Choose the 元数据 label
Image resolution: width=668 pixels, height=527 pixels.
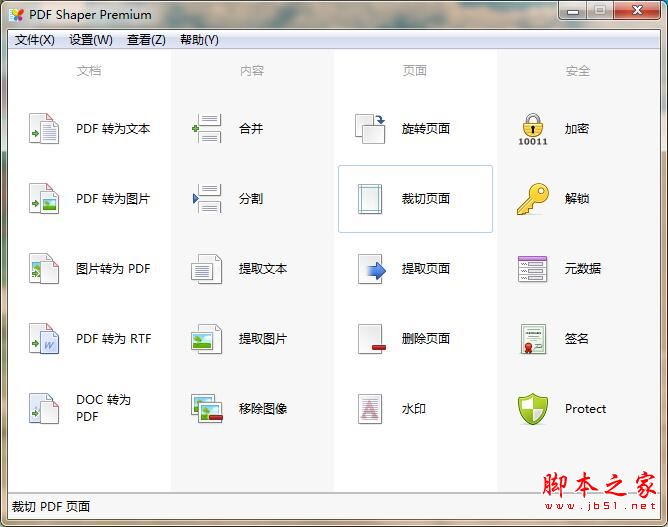click(583, 269)
